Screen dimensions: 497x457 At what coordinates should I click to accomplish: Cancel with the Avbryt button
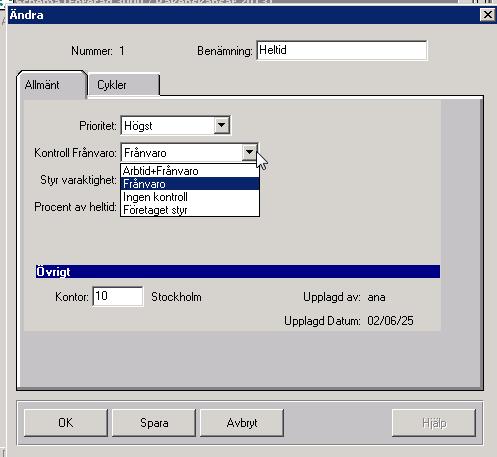point(242,423)
